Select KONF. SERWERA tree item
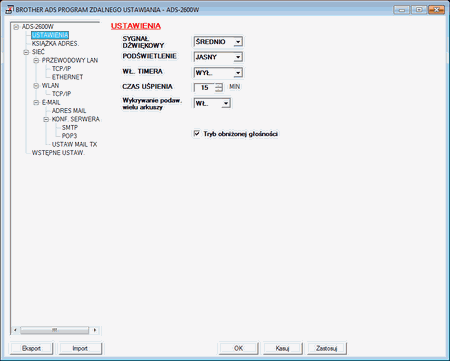The image size is (450, 361). click(76, 119)
